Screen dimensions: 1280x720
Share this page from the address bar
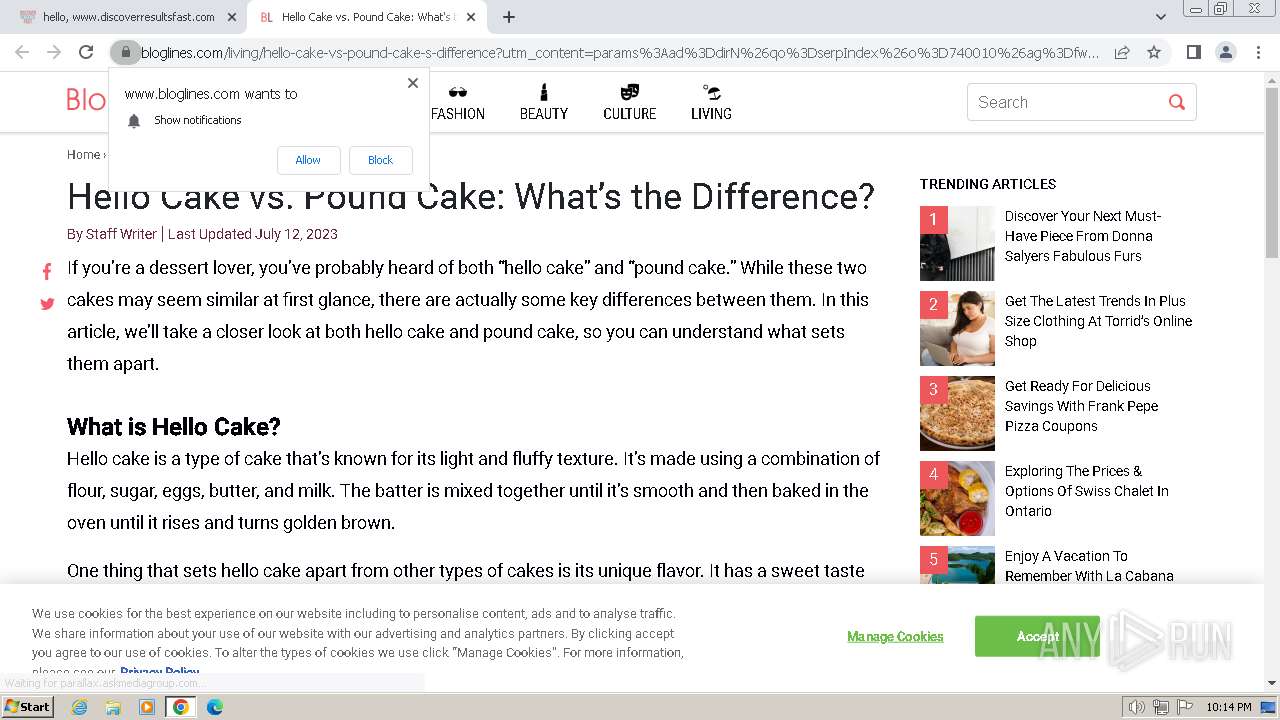(x=1122, y=52)
